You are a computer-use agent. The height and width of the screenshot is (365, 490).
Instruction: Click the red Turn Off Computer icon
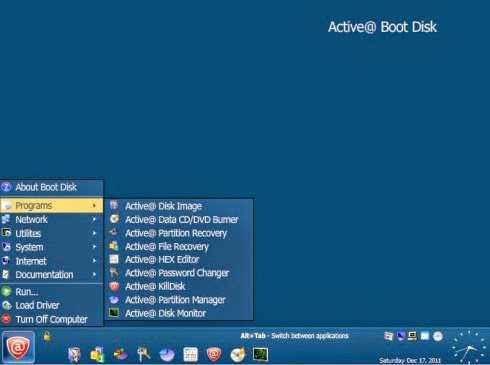tap(6, 319)
